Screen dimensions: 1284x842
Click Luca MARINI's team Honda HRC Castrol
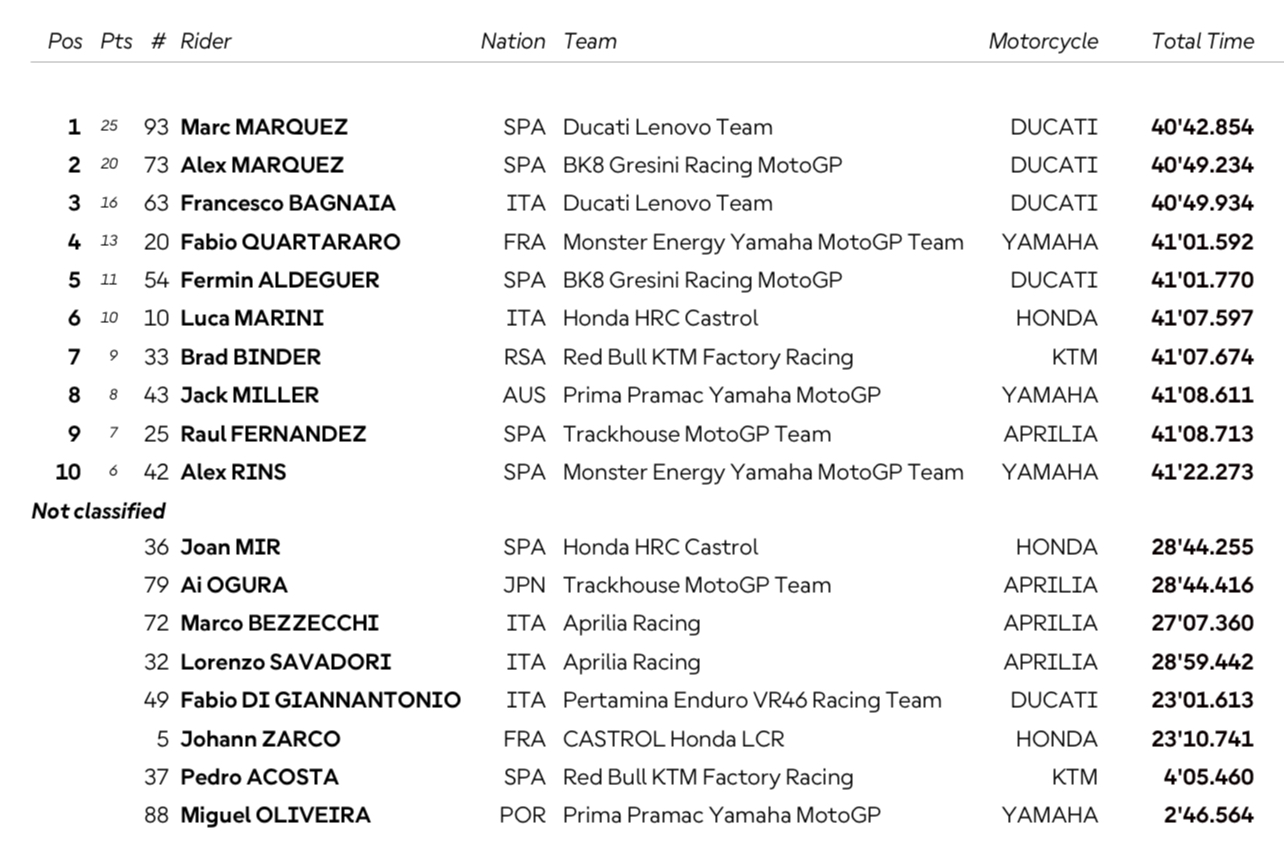coord(660,318)
